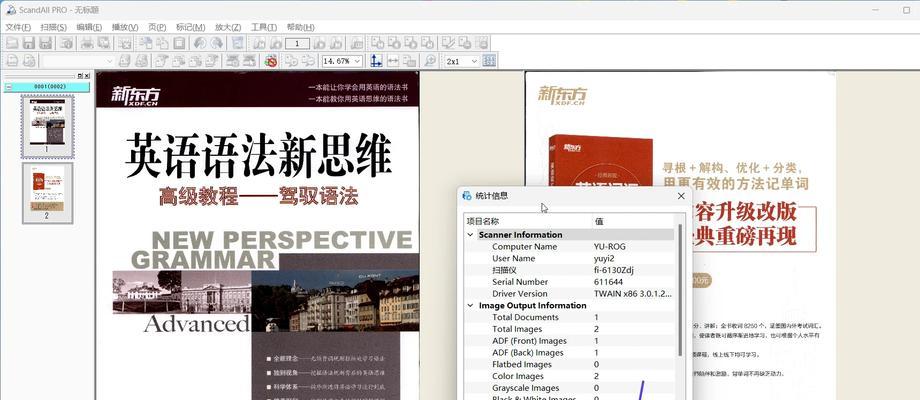Open the 工具(T) menu
The height and width of the screenshot is (400, 920).
point(264,27)
